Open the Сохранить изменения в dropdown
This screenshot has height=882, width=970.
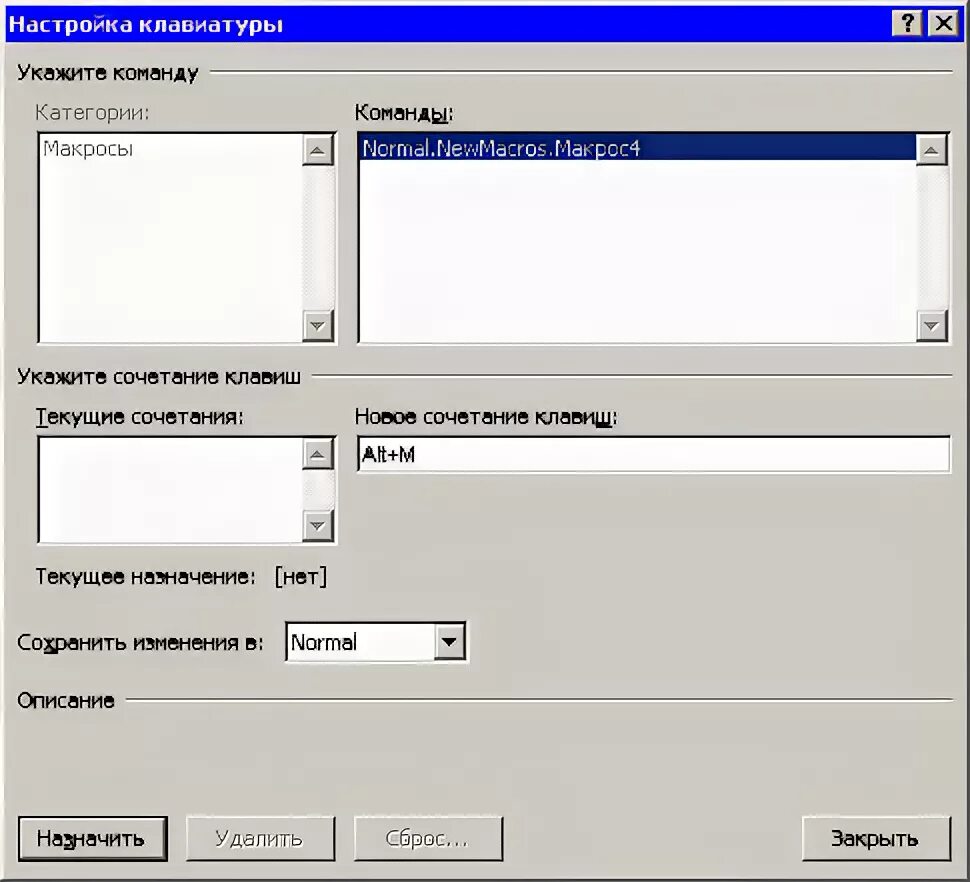(450, 641)
